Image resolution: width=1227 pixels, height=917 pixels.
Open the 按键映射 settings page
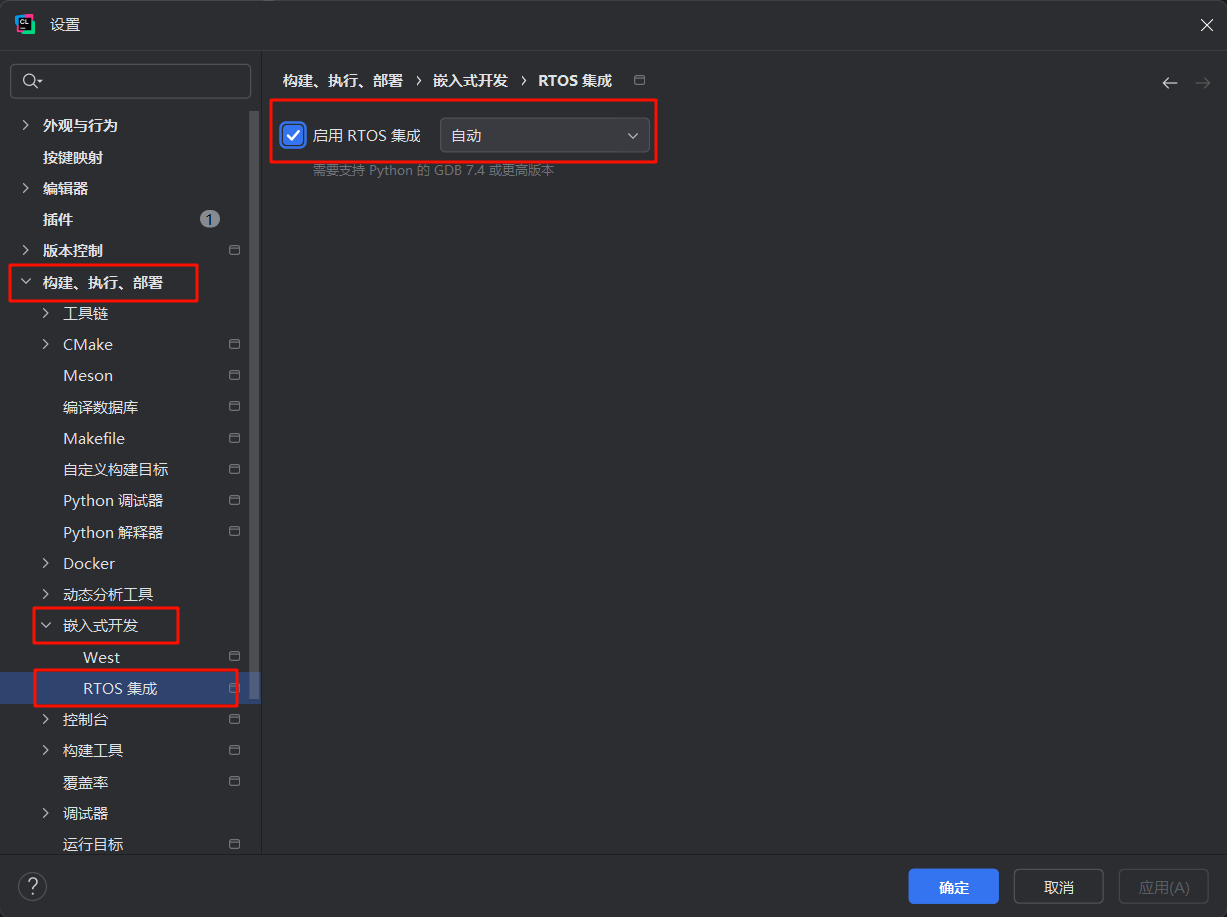[x=72, y=157]
